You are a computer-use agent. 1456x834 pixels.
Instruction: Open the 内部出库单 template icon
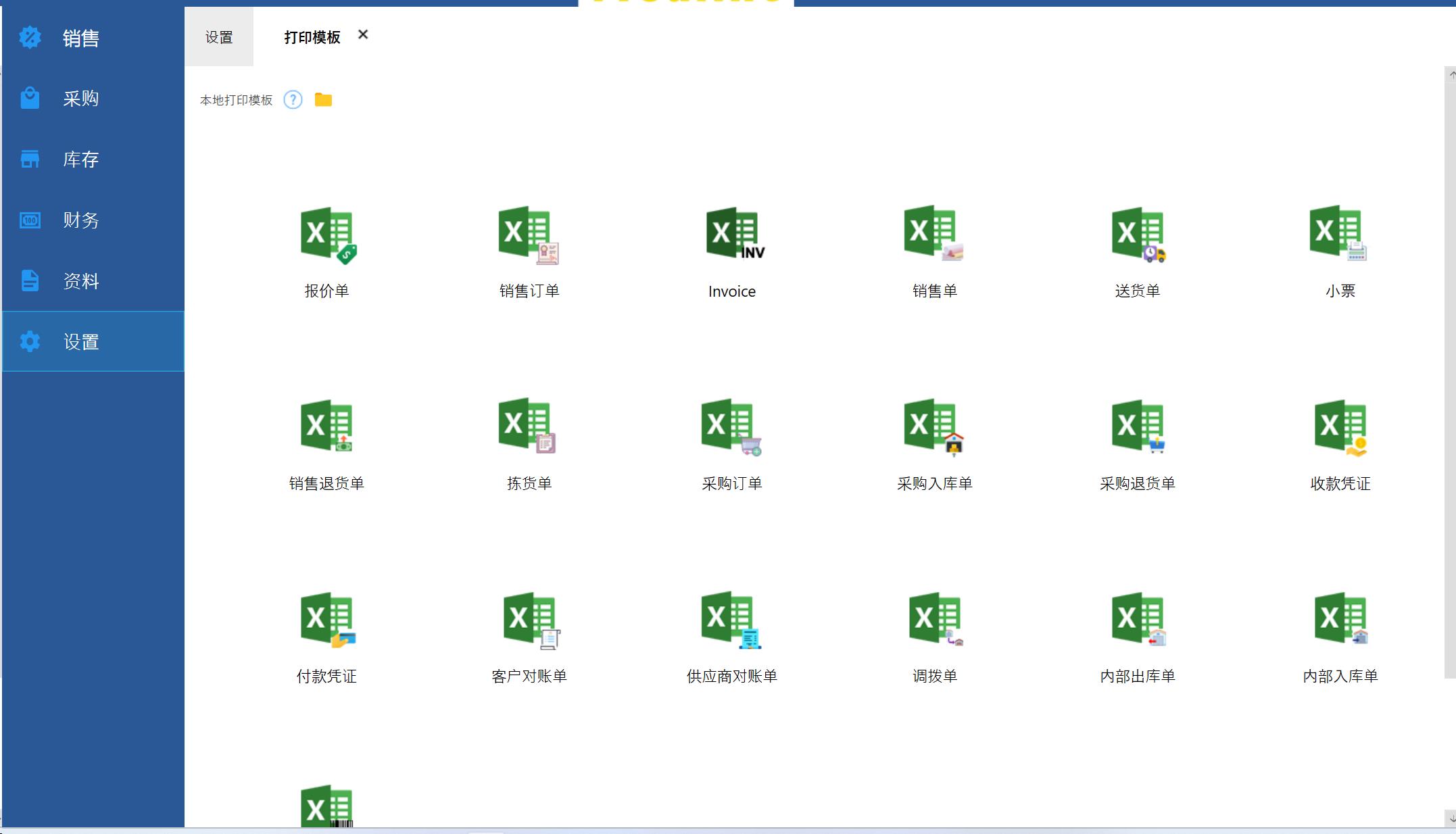1139,619
